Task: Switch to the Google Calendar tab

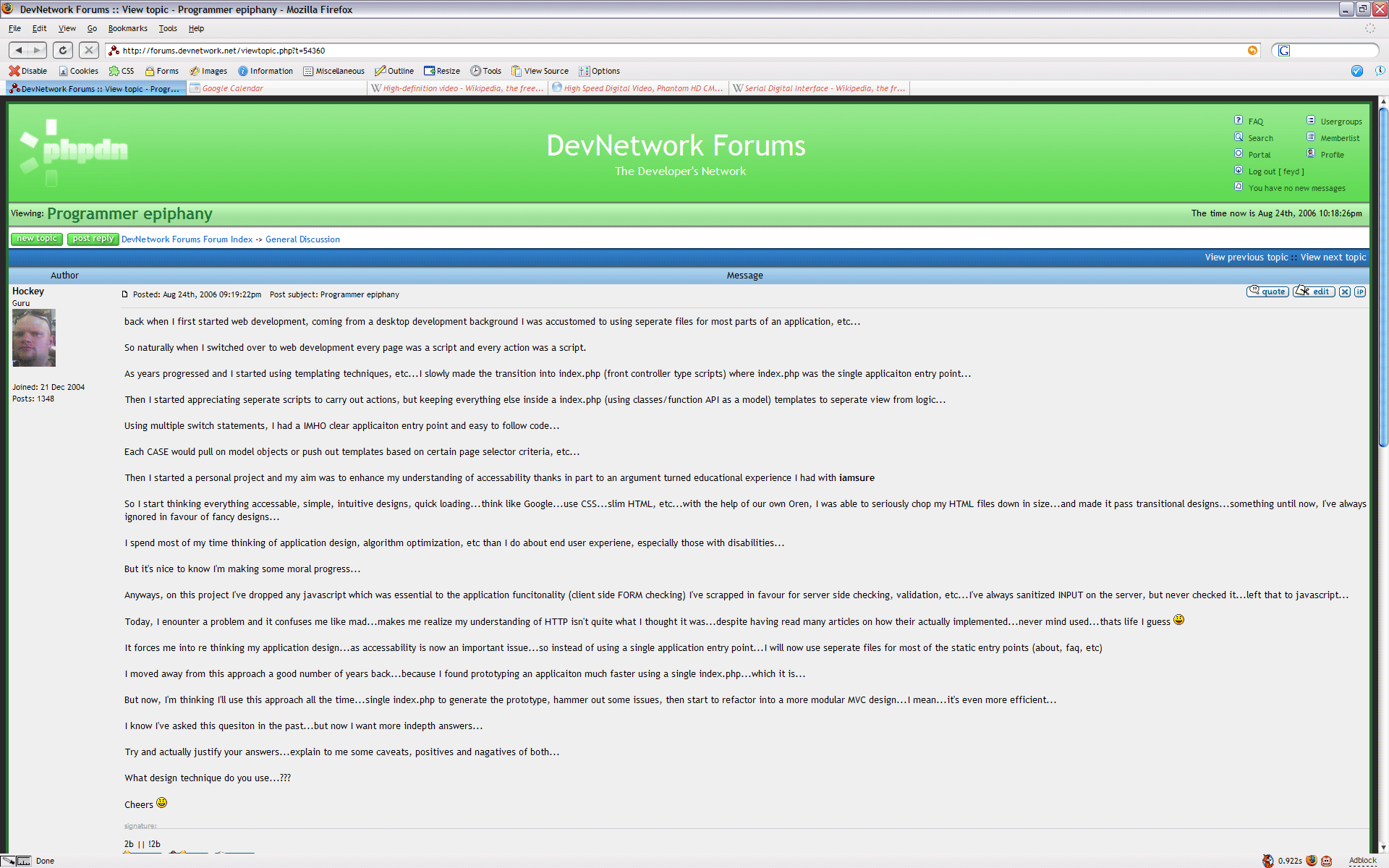Action: coord(232,88)
